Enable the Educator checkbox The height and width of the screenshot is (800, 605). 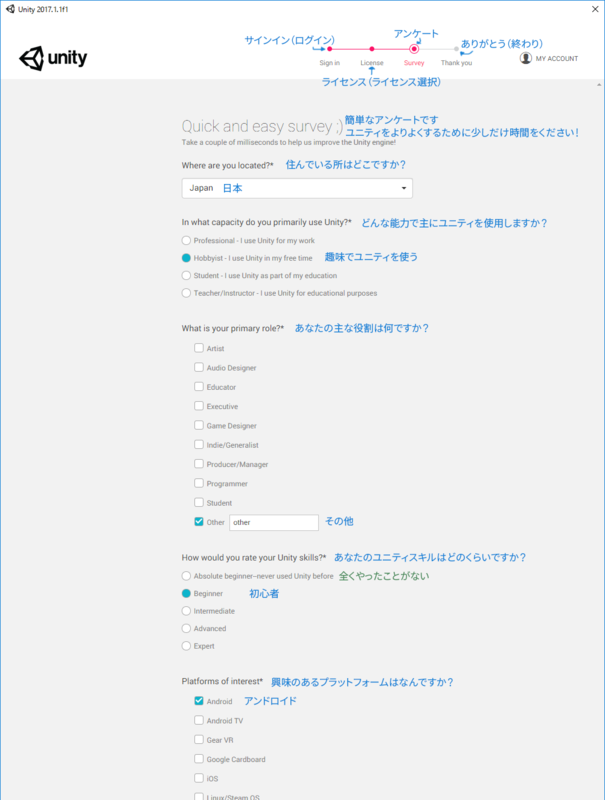coord(199,387)
